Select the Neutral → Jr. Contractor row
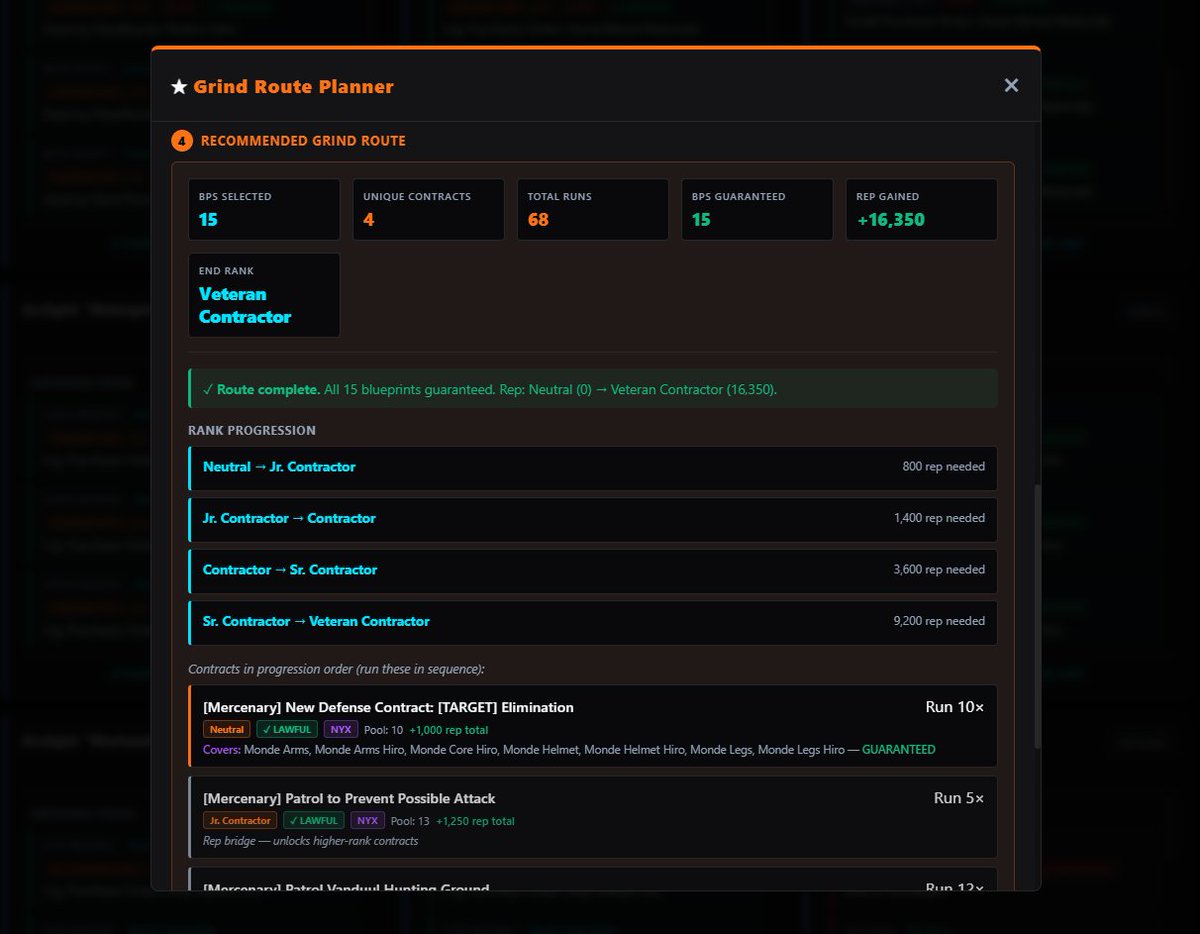The width and height of the screenshot is (1200, 934). pos(593,467)
